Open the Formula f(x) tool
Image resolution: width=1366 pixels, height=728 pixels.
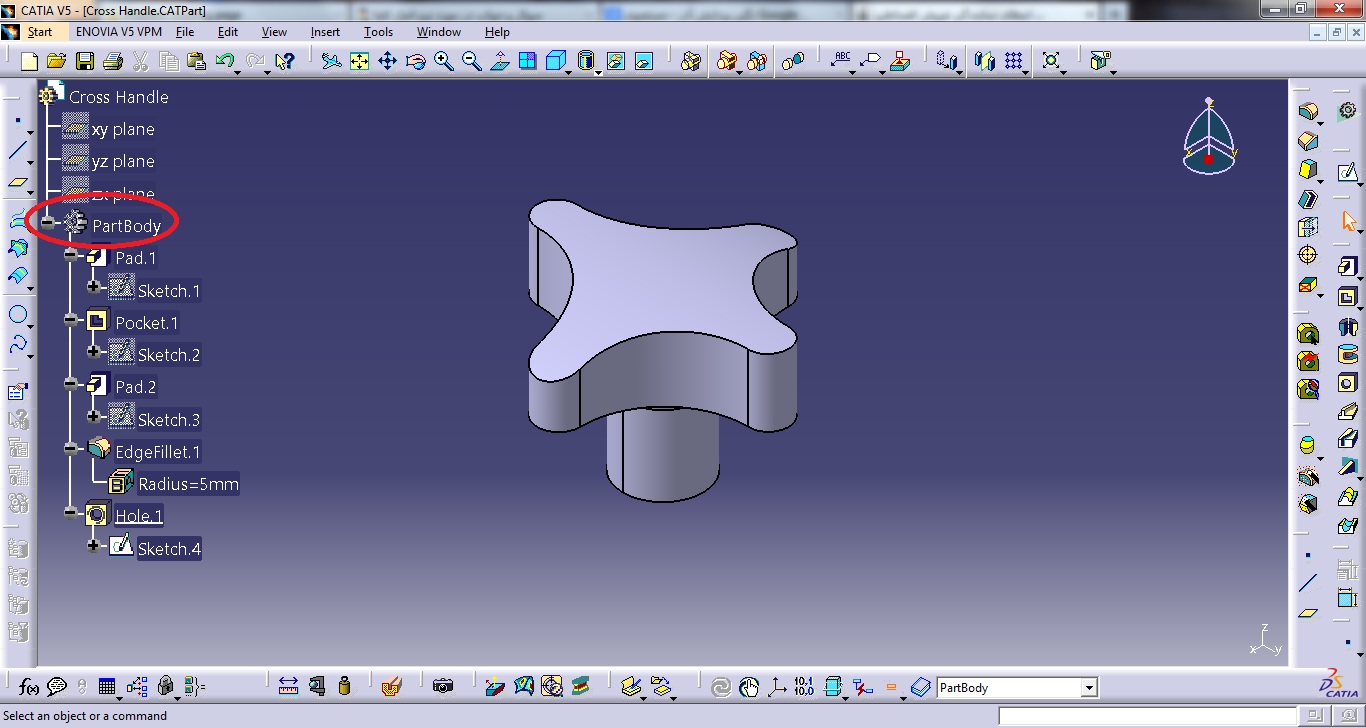29,687
